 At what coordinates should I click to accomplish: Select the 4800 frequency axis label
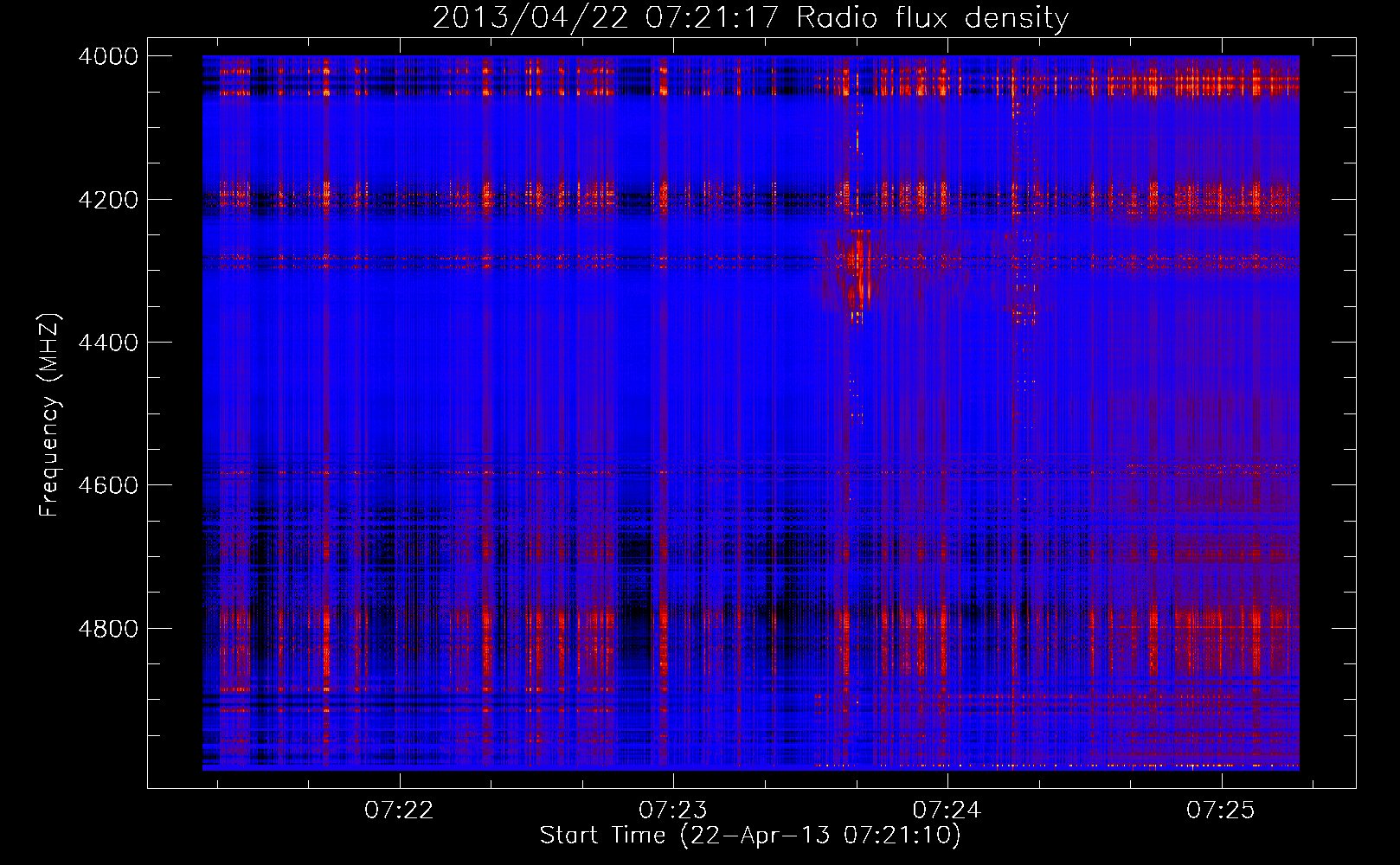click(108, 629)
